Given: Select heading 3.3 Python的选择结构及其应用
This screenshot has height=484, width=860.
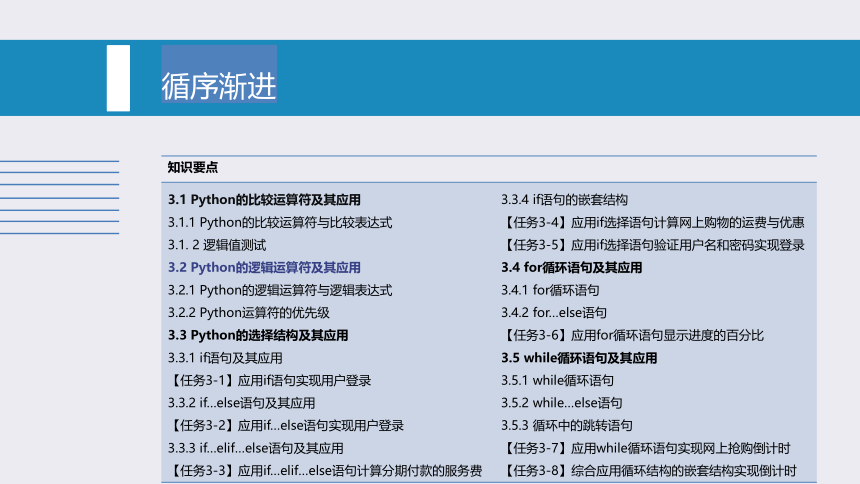Looking at the screenshot, I should click(x=258, y=335).
